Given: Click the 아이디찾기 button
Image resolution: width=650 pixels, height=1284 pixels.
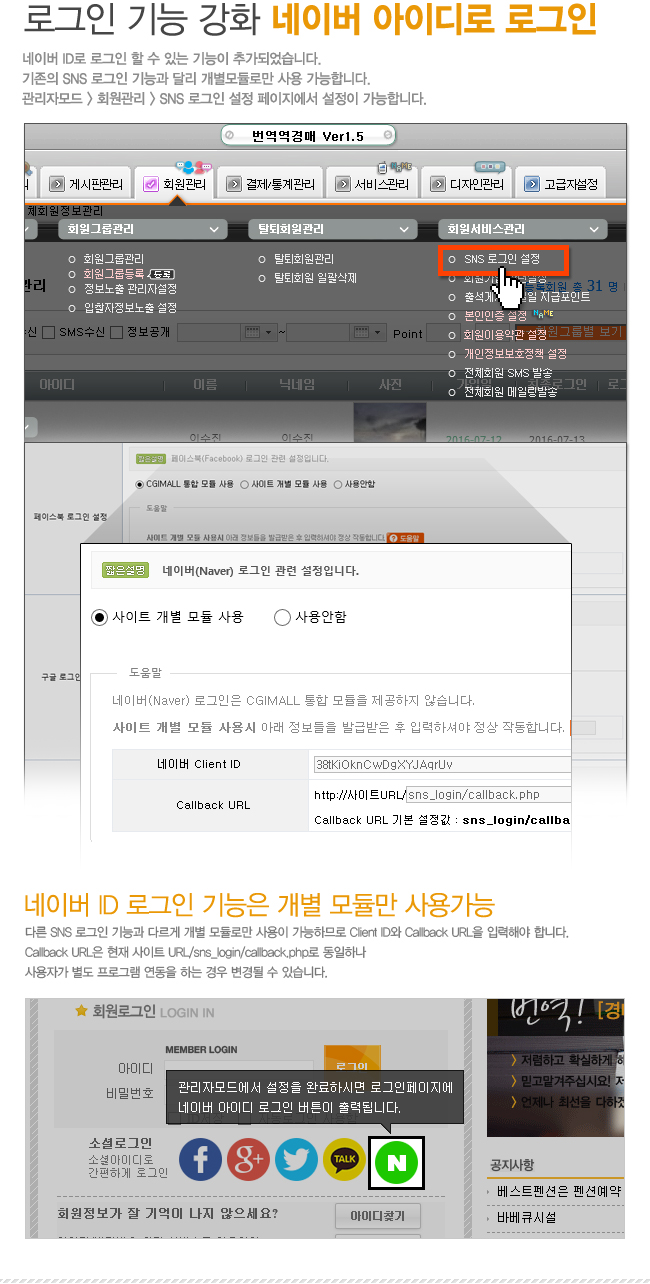Looking at the screenshot, I should coord(377,1216).
